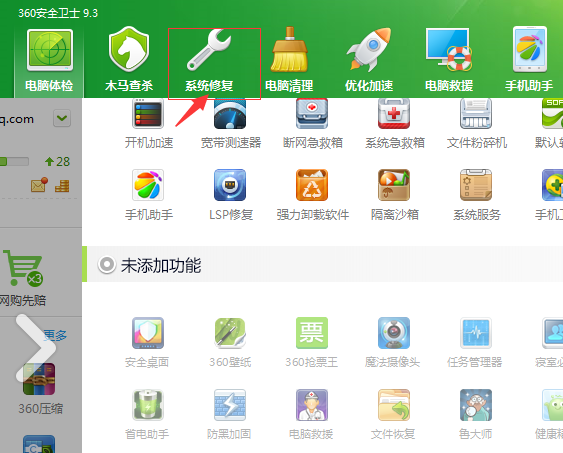Expand the account dropdown arrow beside q.com
Screen dimensions: 563x453
point(62,118)
